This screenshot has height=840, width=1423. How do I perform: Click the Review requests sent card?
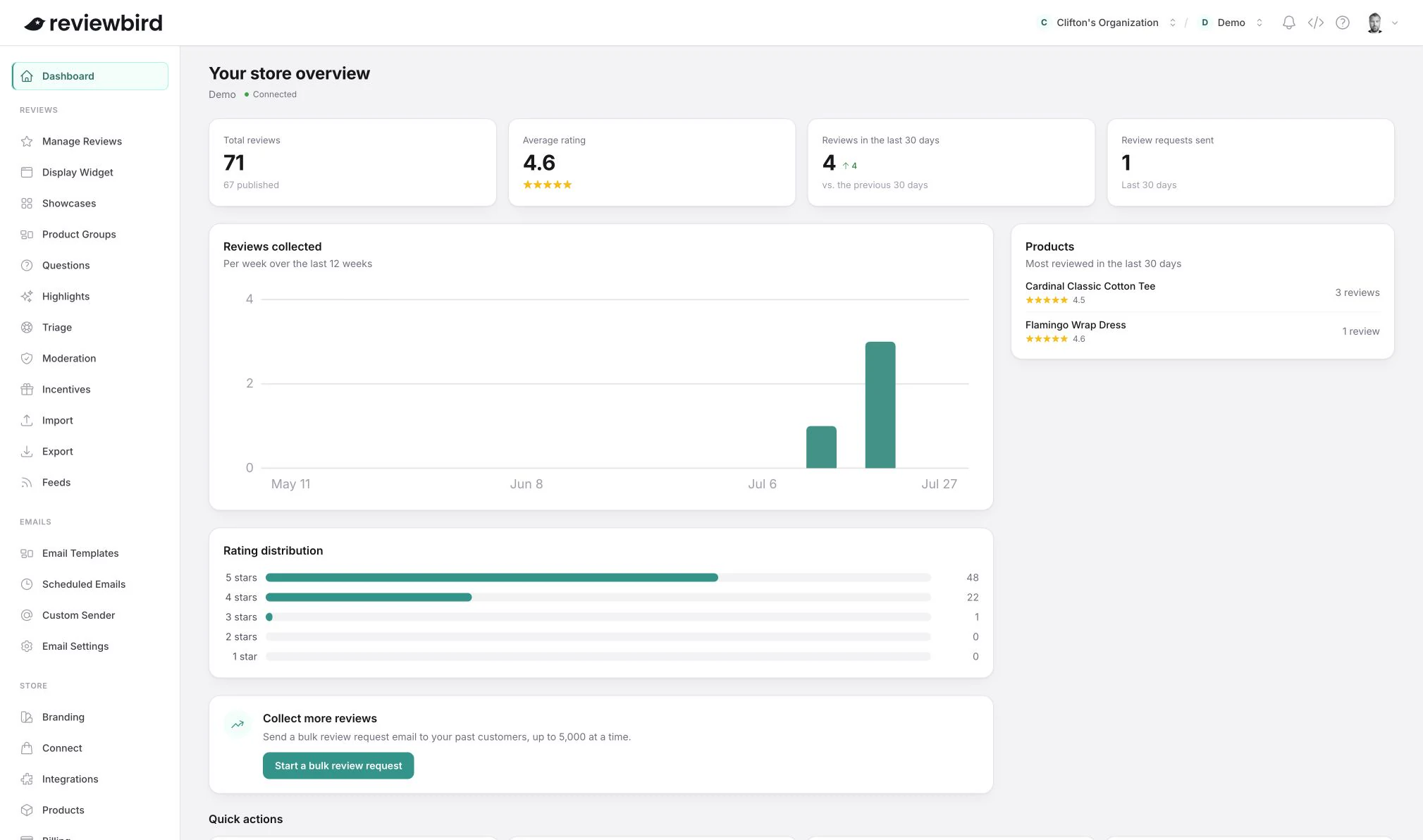click(x=1250, y=162)
